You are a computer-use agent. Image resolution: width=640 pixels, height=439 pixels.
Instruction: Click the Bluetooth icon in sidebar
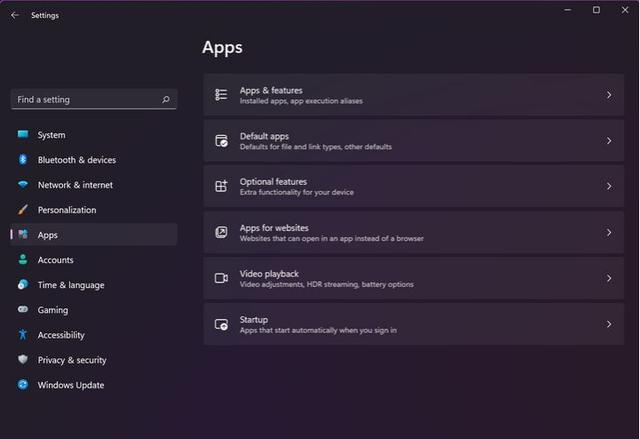[x=23, y=160]
